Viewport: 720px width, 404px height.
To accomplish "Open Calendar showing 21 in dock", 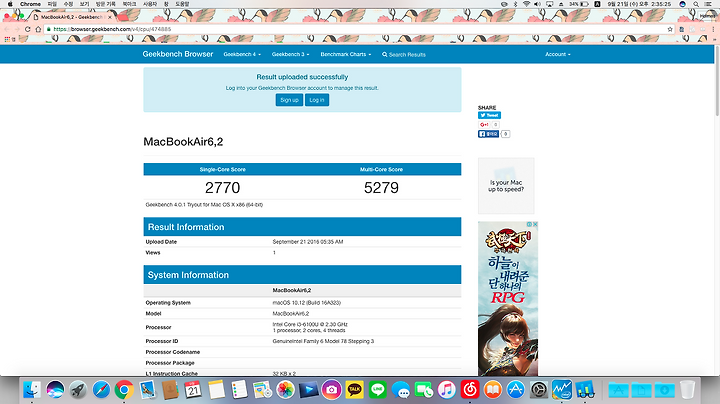I will pos(193,390).
